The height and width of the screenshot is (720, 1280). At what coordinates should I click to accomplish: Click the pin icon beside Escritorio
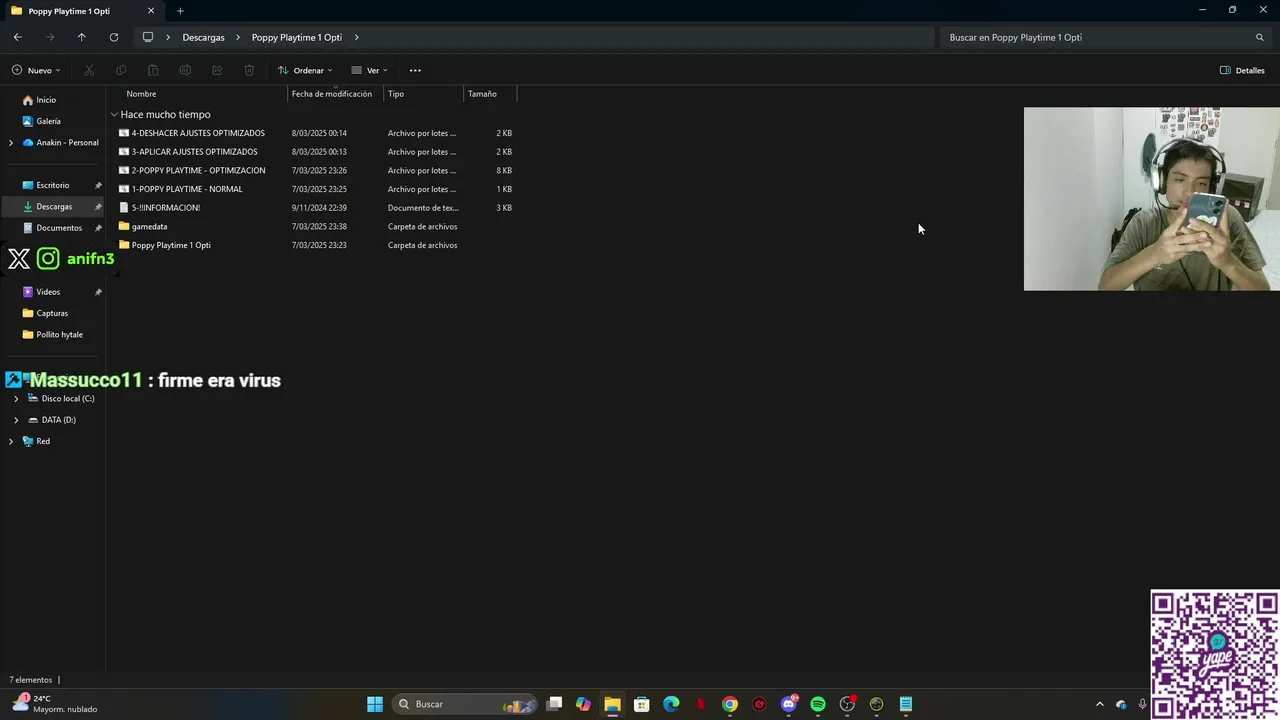(x=98, y=185)
